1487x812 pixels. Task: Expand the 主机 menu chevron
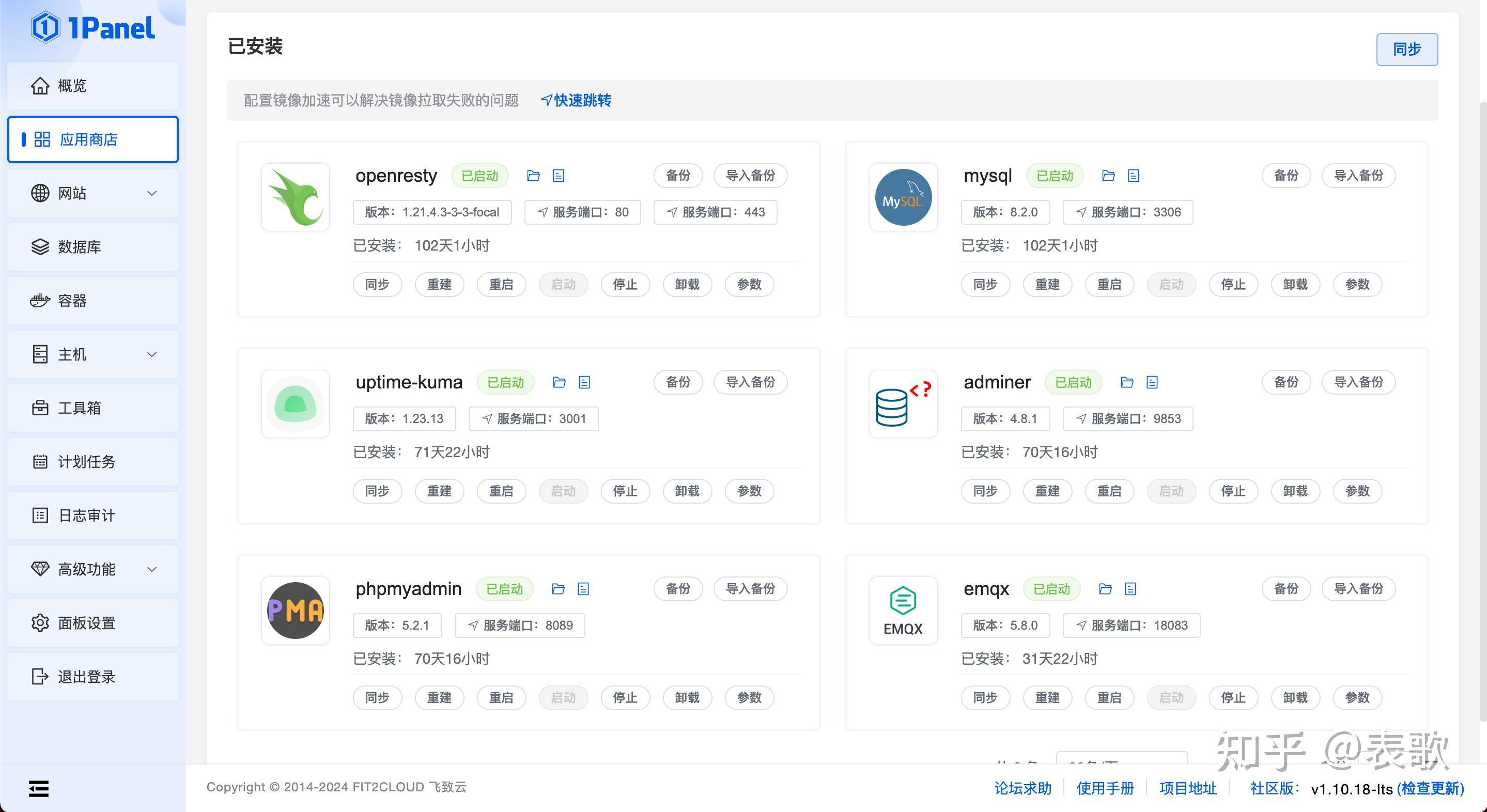pyautogui.click(x=152, y=354)
